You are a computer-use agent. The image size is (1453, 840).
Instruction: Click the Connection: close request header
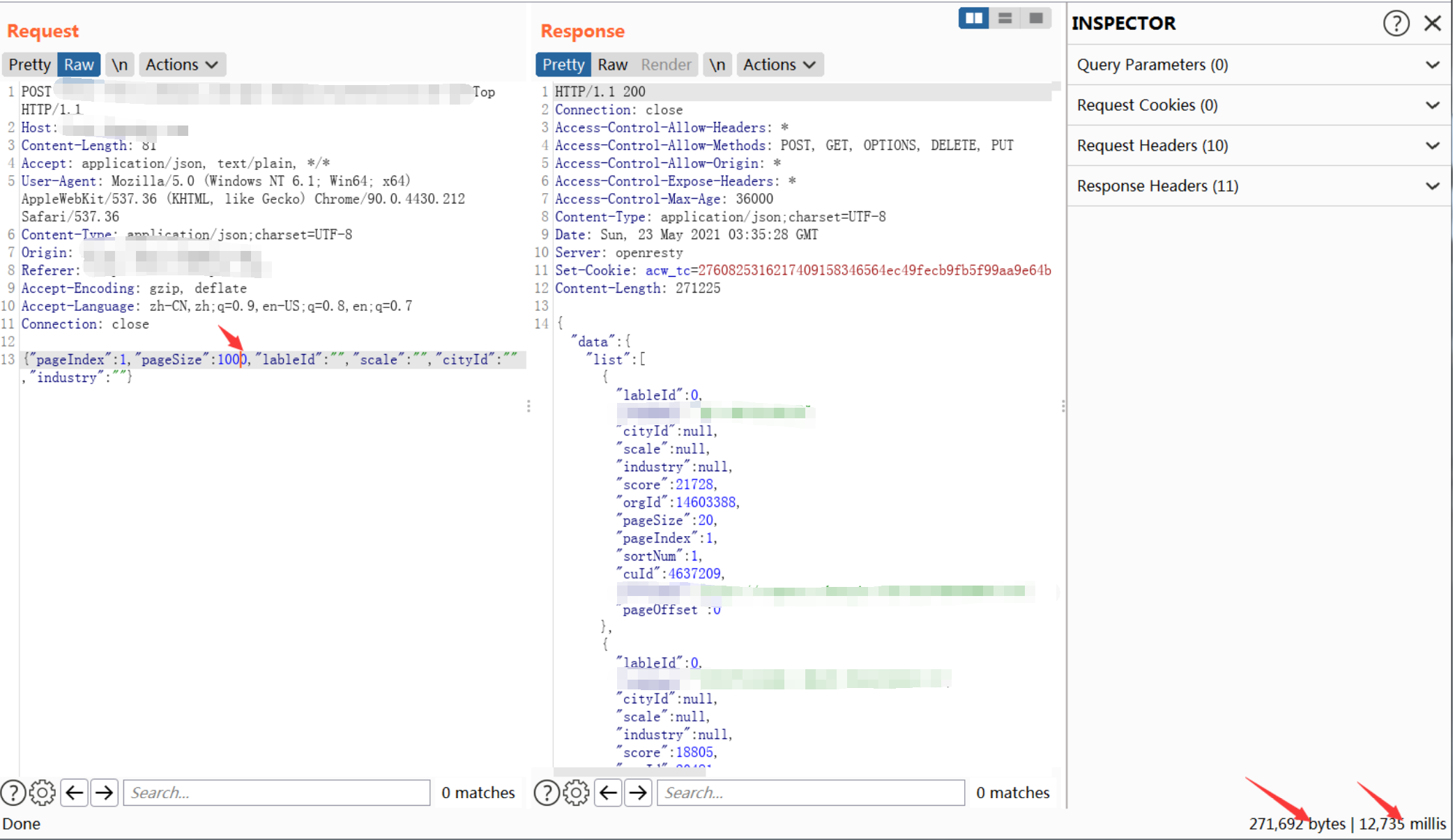pos(85,324)
